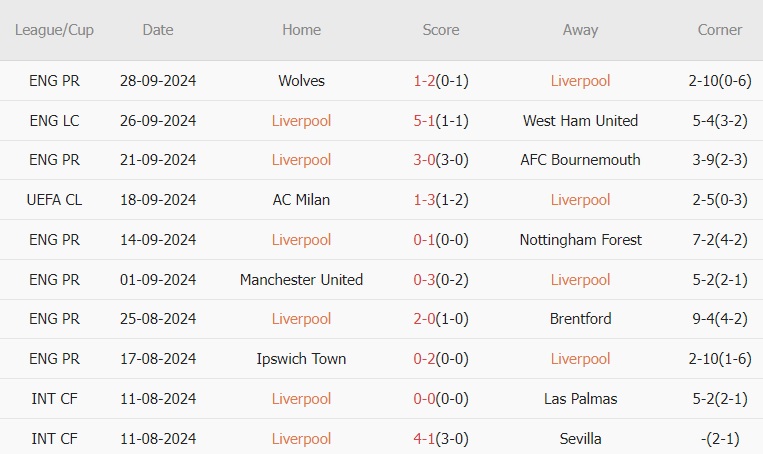Screen dimensions: 763x454
Task: Open Nottingham Forest team page
Action: (580, 240)
